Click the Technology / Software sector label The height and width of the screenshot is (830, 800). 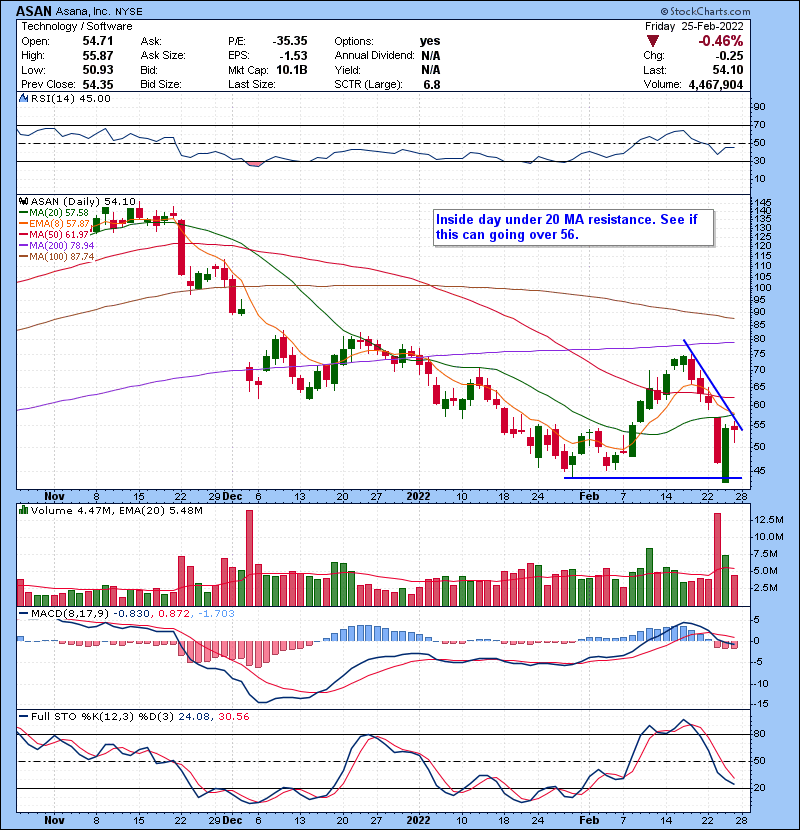(x=77, y=26)
